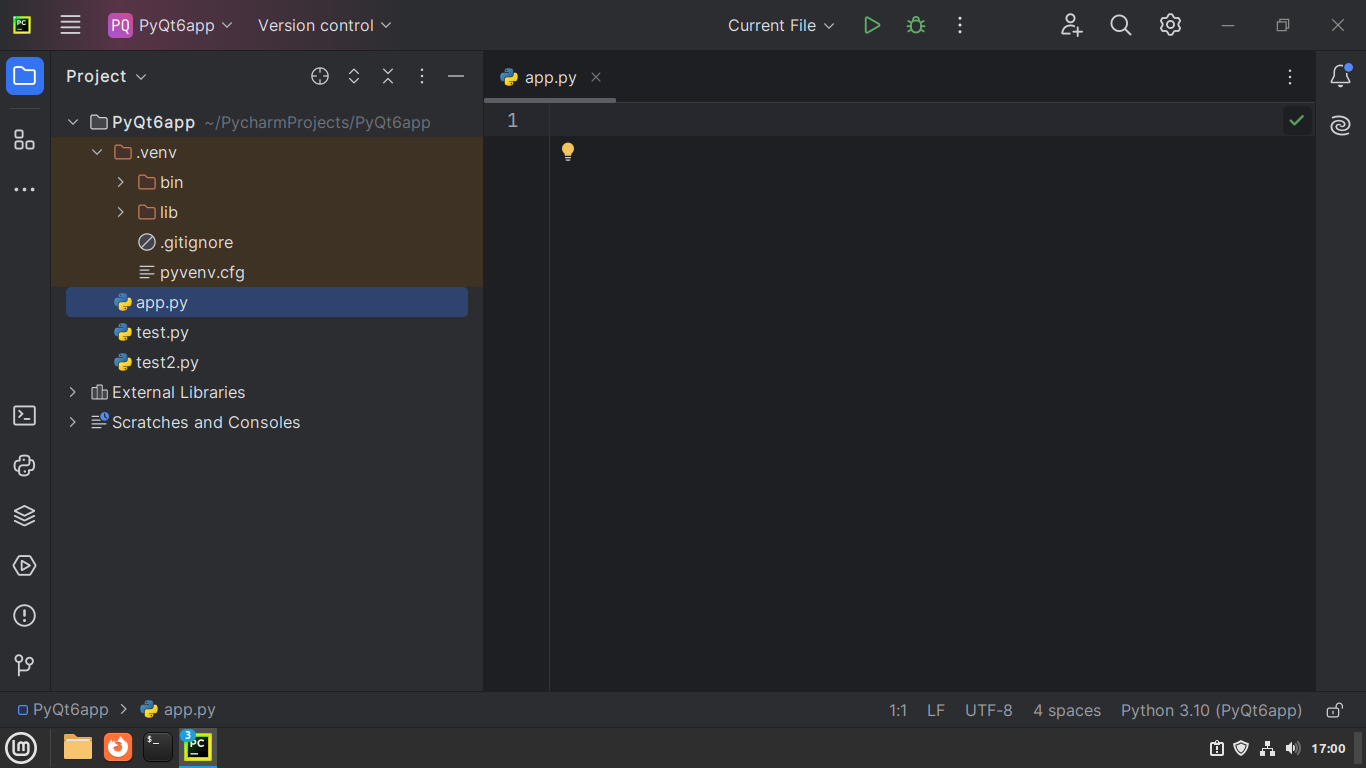Expand the bin folder
The width and height of the screenshot is (1366, 768).
(121, 182)
